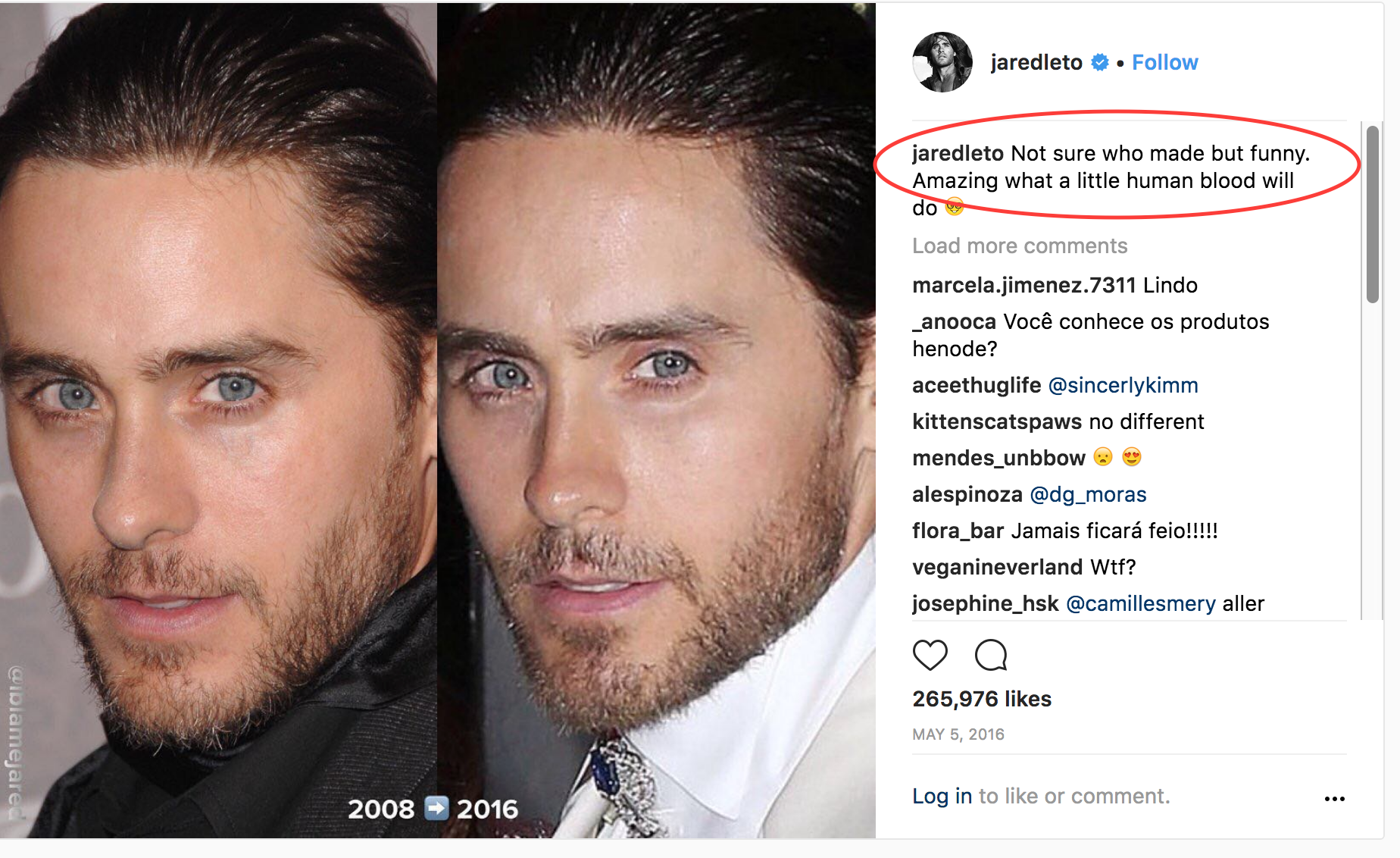Click the 2008 to 2016 arrow icon in photo
1400x858 pixels.
click(x=436, y=808)
